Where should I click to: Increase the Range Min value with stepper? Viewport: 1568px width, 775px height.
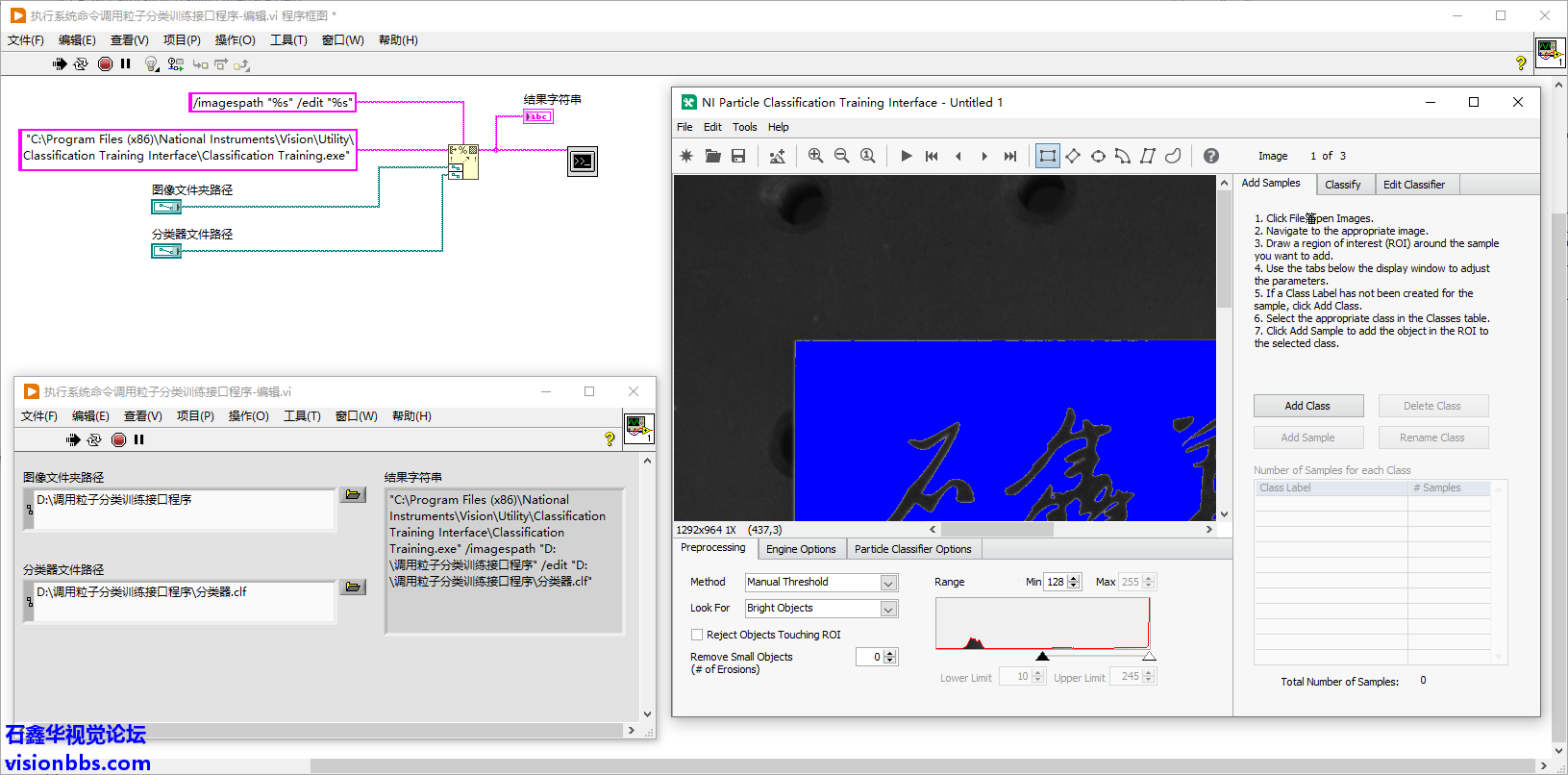coord(1074,578)
